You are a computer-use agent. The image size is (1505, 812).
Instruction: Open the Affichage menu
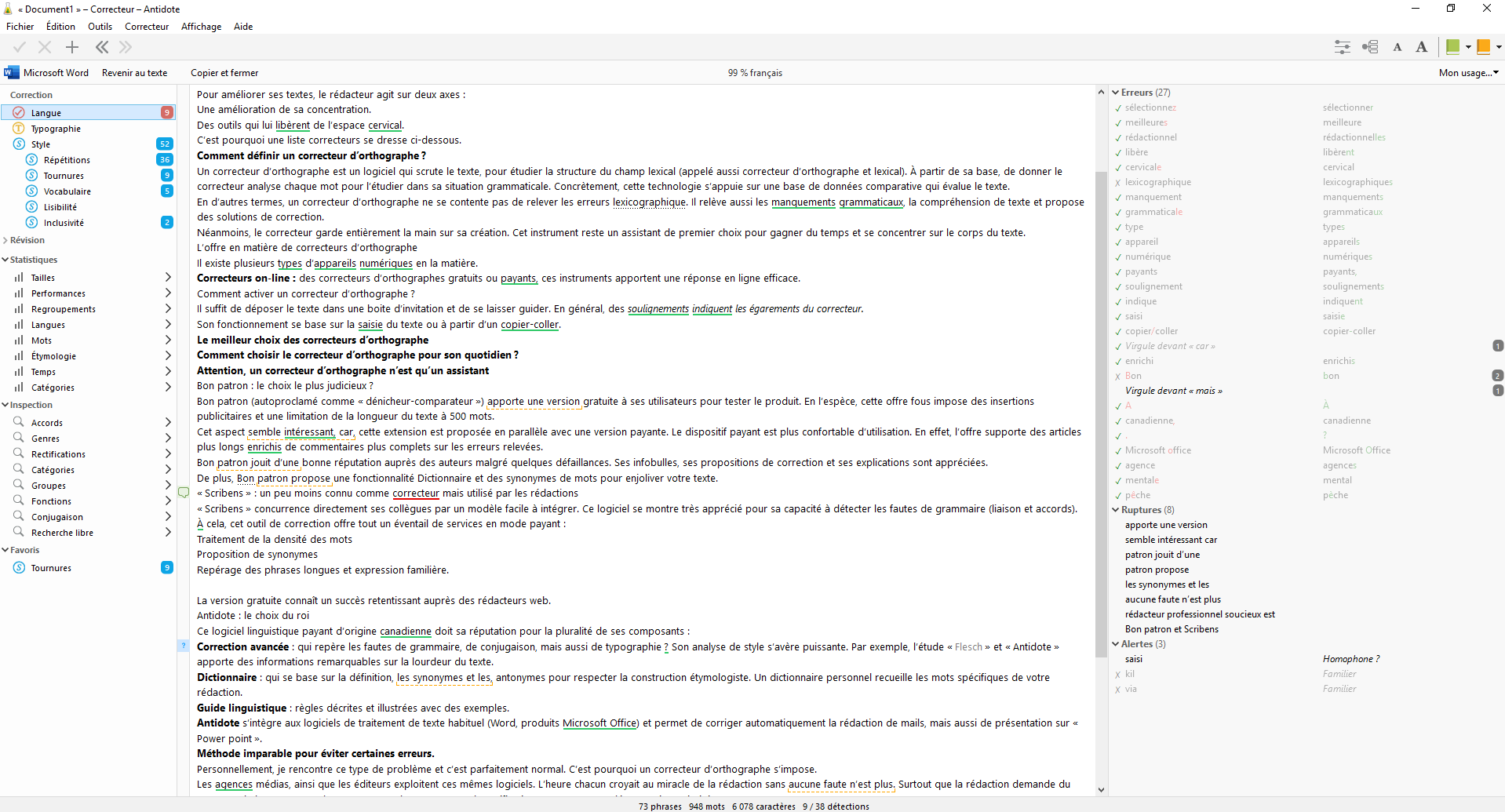[x=201, y=26]
